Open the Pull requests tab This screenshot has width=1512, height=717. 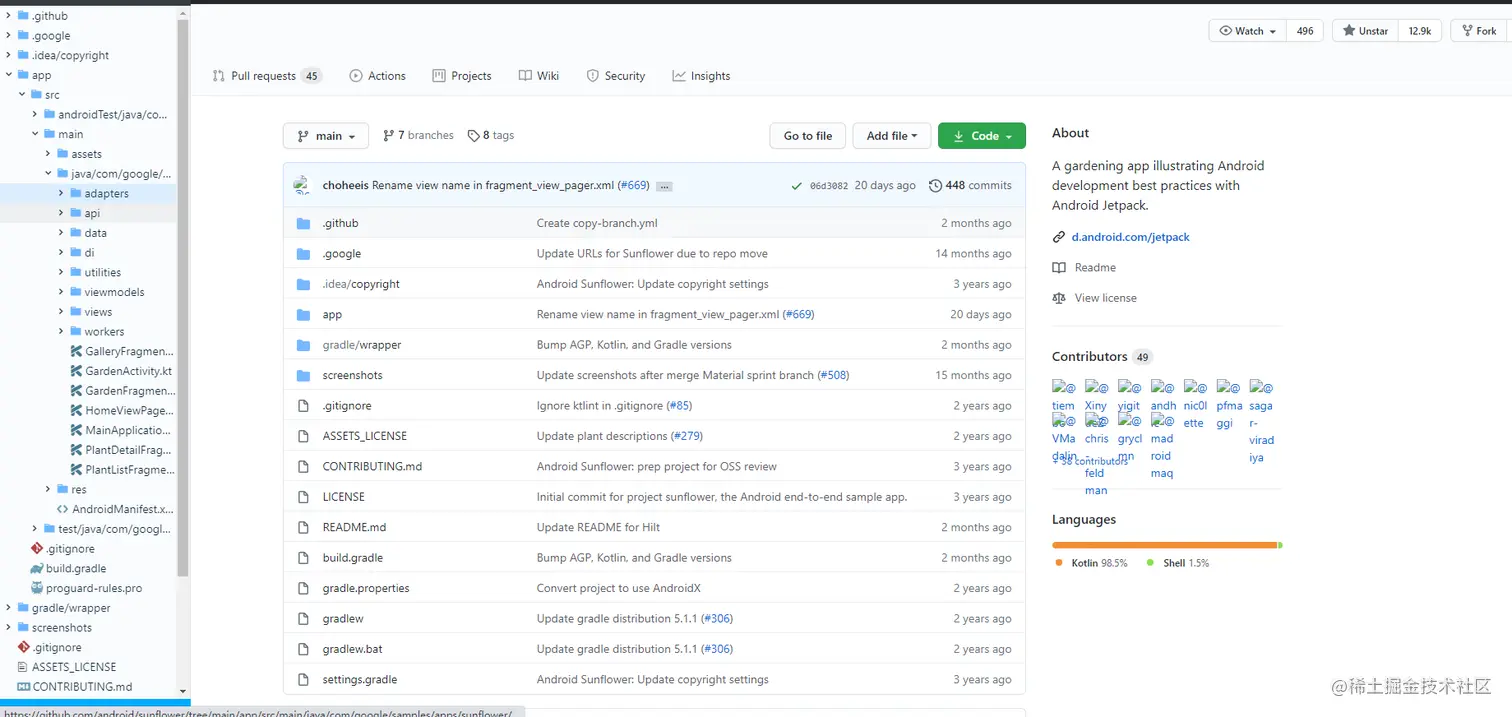[267, 76]
